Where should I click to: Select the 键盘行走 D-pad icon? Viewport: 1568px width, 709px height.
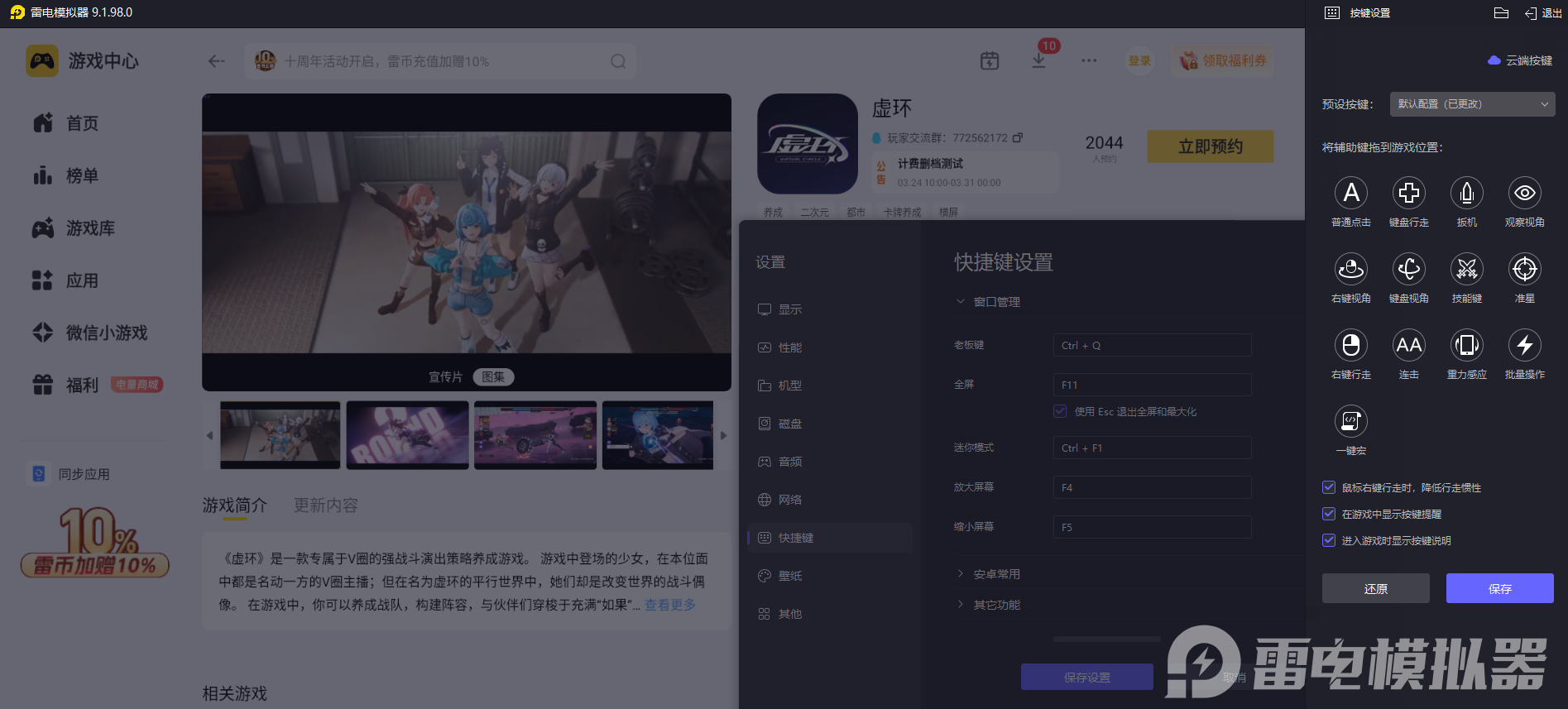pyautogui.click(x=1408, y=194)
